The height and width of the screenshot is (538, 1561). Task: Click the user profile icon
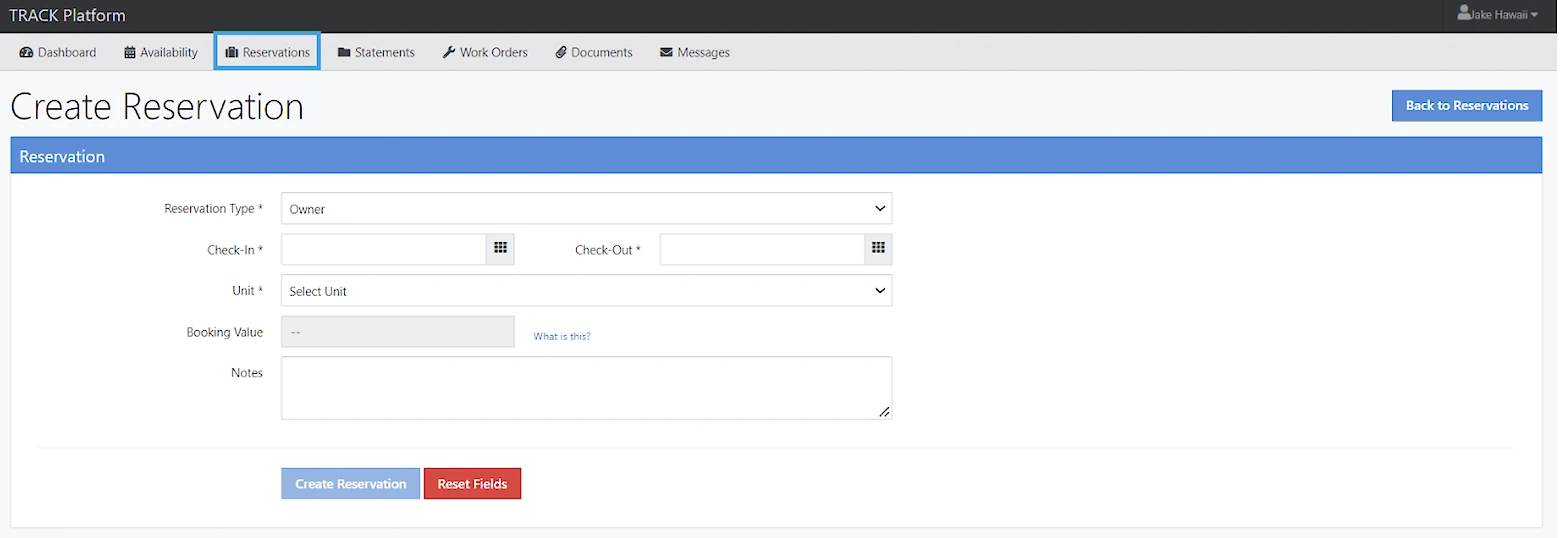coord(1464,14)
